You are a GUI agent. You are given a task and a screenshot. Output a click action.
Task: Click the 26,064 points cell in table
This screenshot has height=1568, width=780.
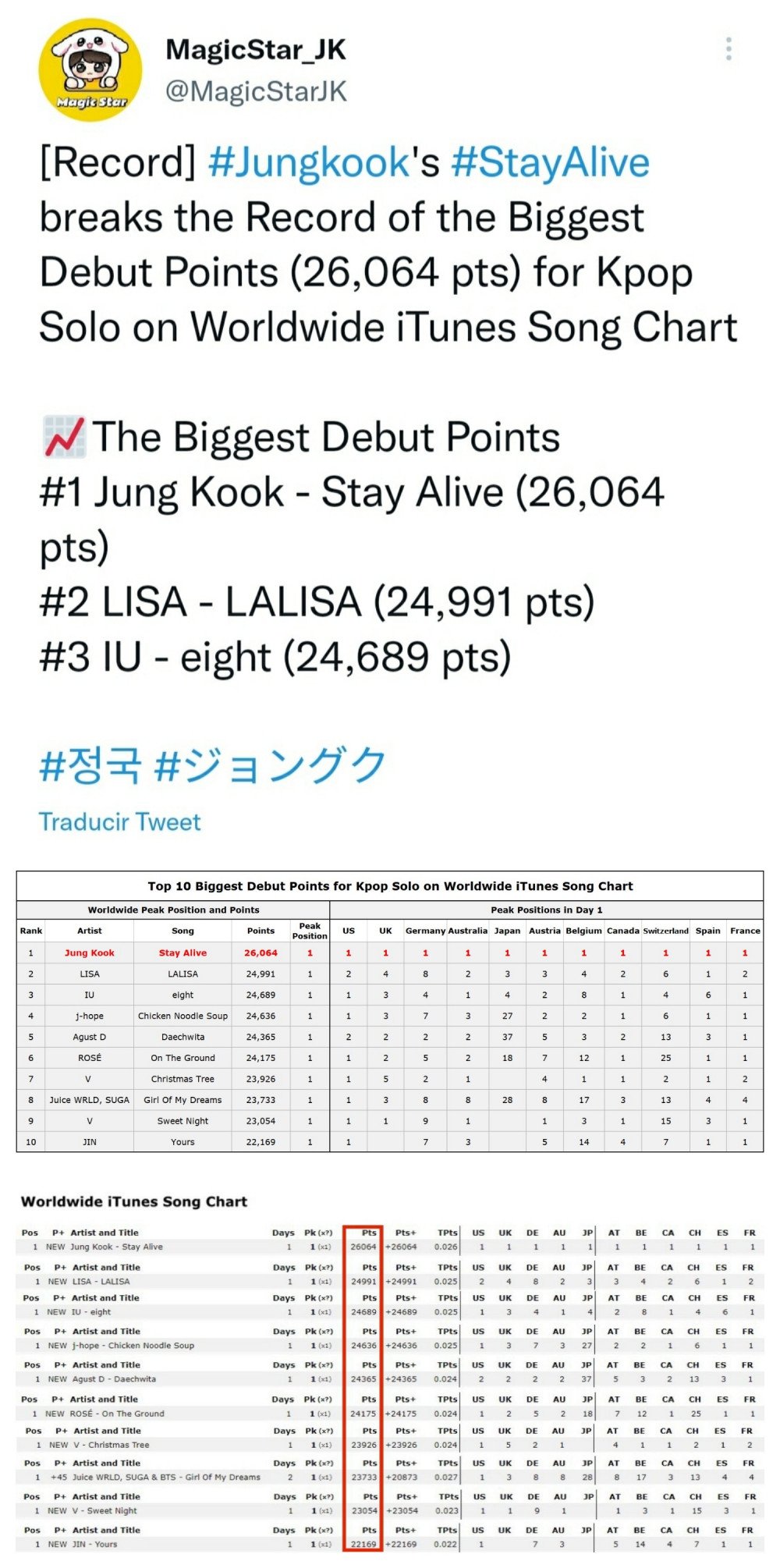click(x=261, y=953)
